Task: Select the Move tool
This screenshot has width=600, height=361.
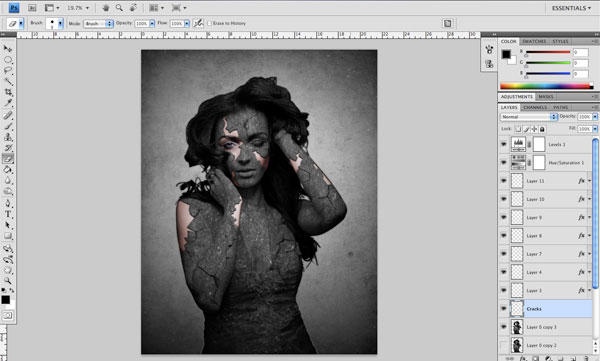Action: (x=8, y=49)
